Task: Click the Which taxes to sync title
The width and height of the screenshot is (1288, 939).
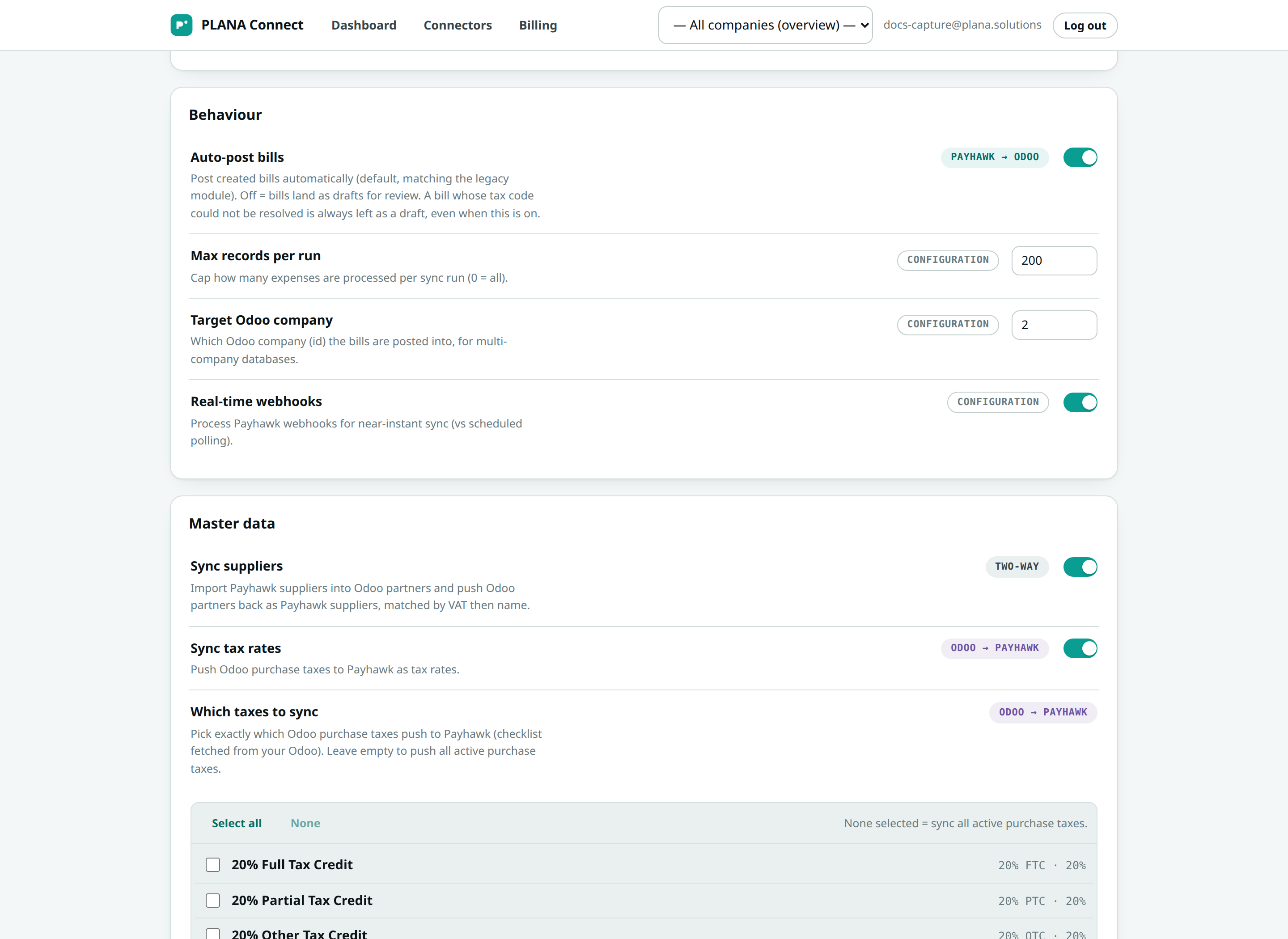Action: 254,712
